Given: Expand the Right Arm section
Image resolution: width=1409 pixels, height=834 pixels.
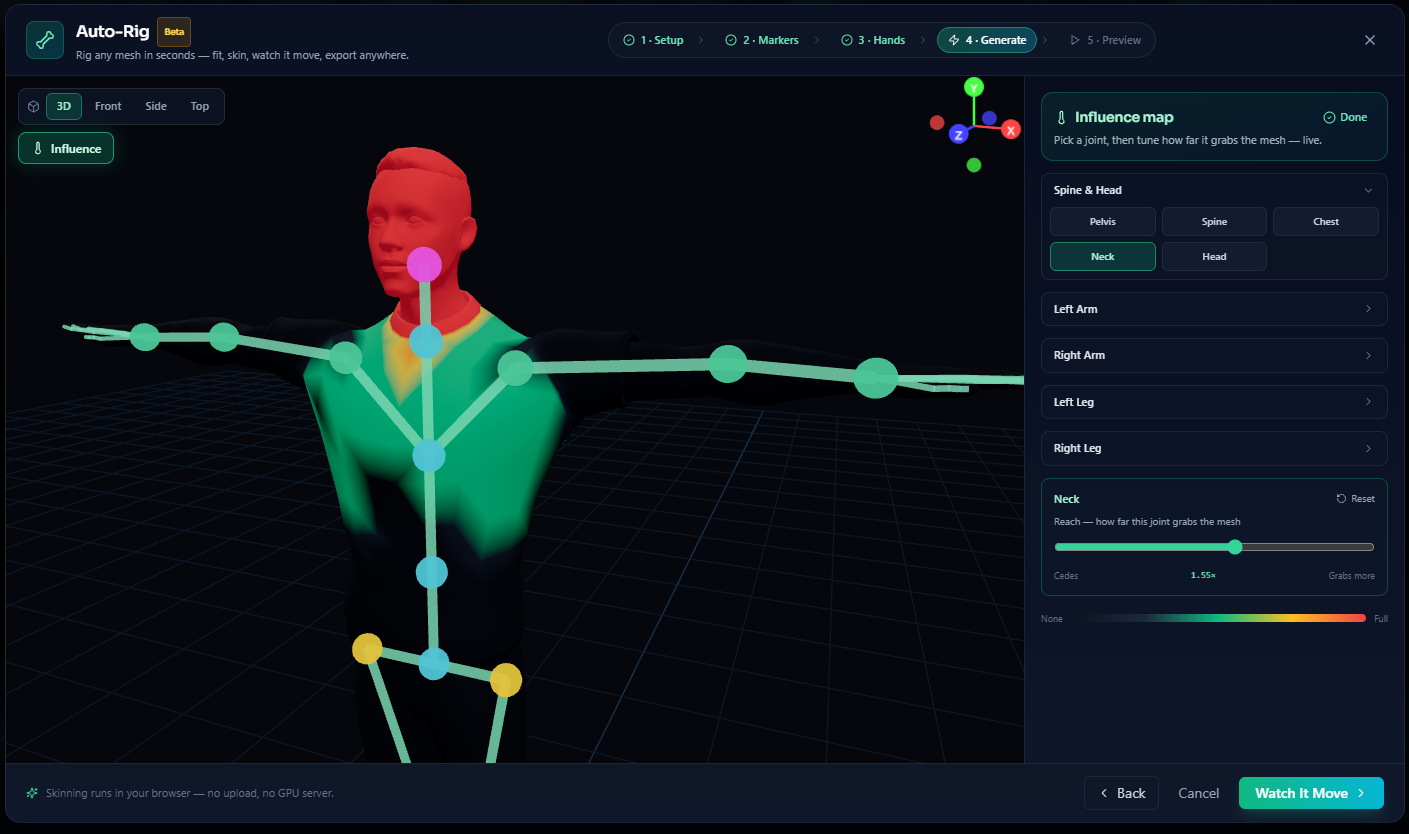Looking at the screenshot, I should pos(1214,355).
